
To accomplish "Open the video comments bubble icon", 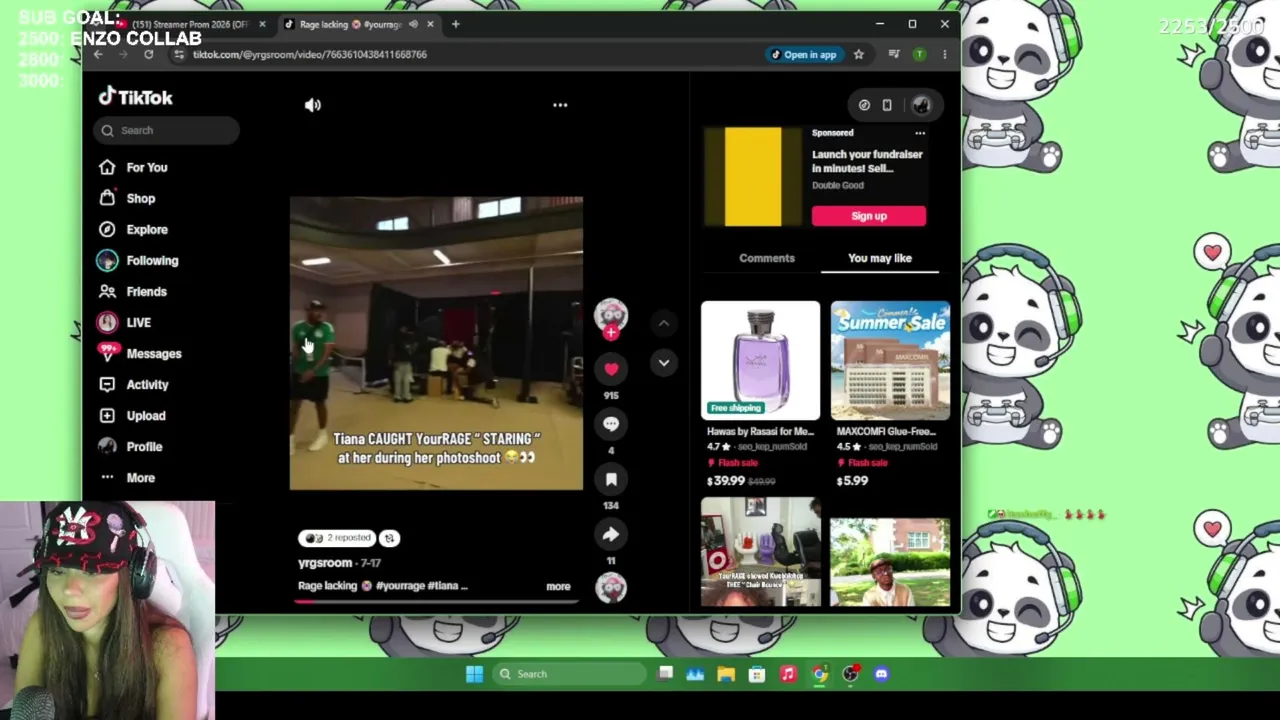I will click(611, 424).
